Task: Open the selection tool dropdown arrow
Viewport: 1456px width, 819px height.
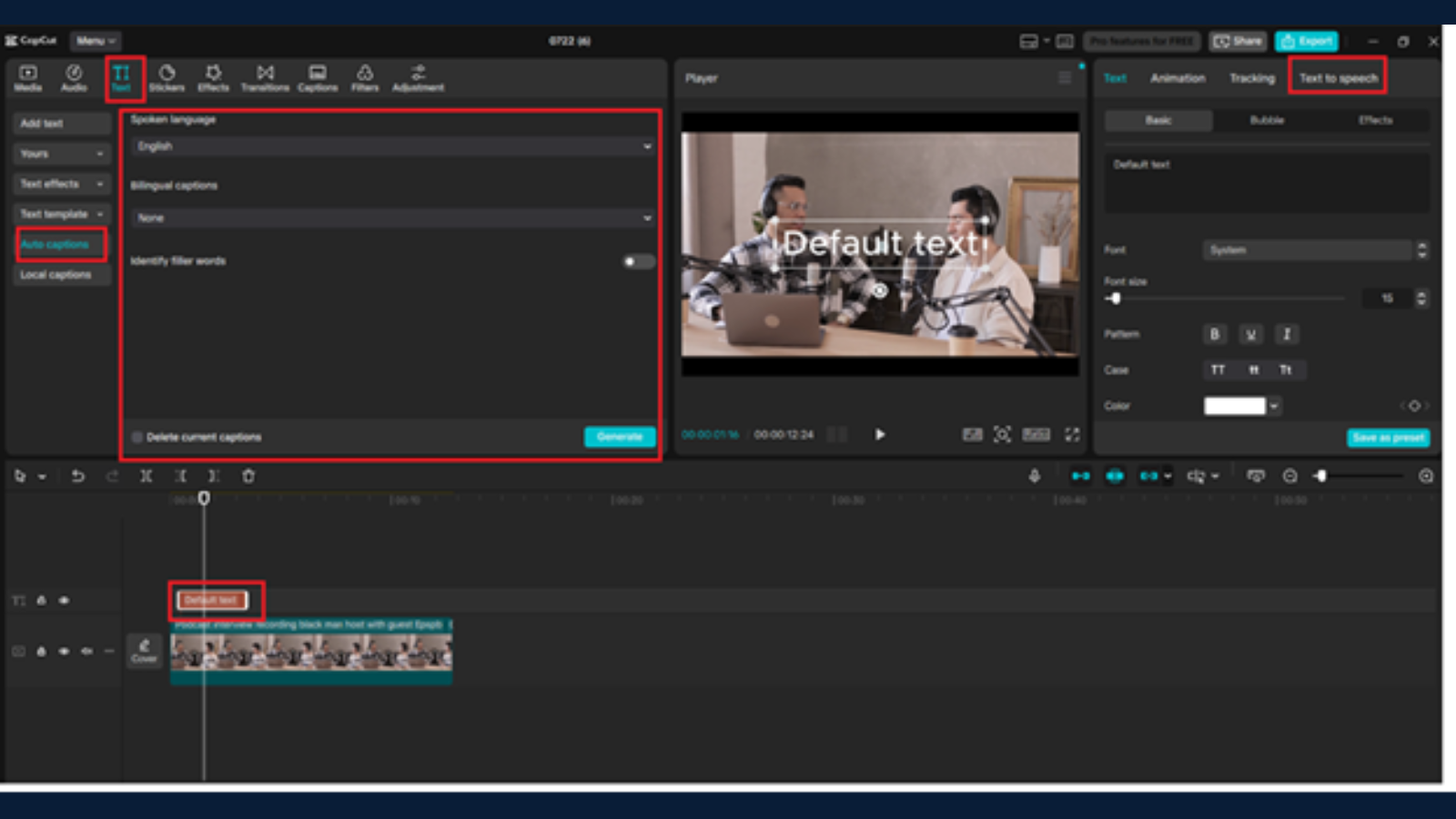Action: click(42, 477)
